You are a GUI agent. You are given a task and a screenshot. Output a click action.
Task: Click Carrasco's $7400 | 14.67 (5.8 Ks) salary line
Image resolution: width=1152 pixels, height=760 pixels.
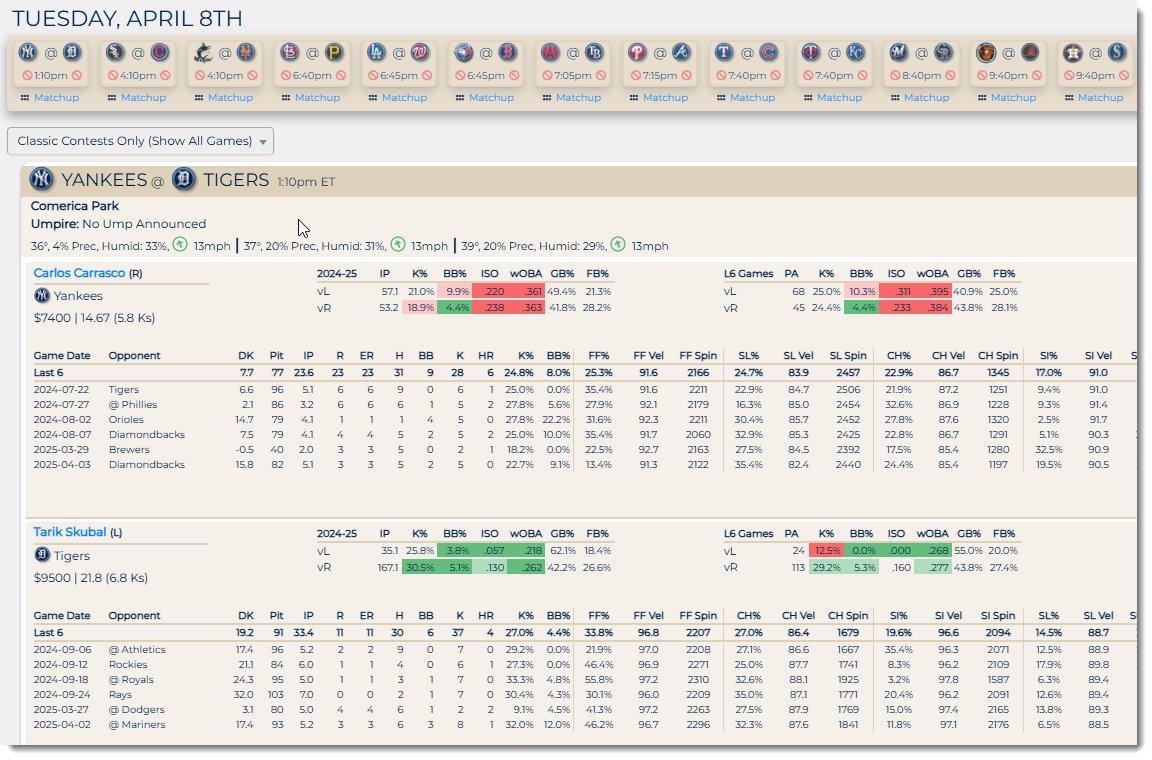[94, 318]
